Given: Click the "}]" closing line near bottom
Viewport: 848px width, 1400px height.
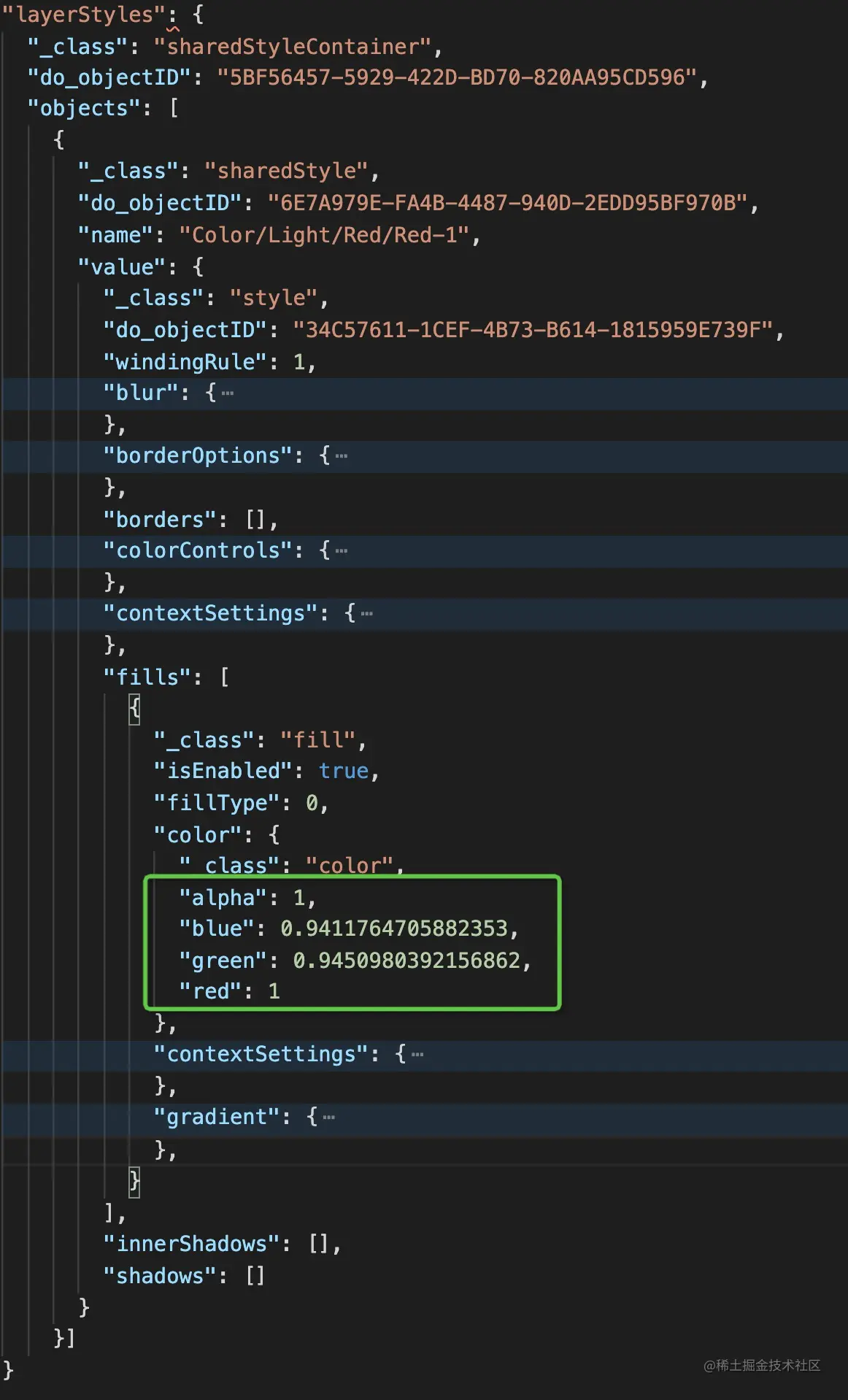Looking at the screenshot, I should tap(64, 1337).
